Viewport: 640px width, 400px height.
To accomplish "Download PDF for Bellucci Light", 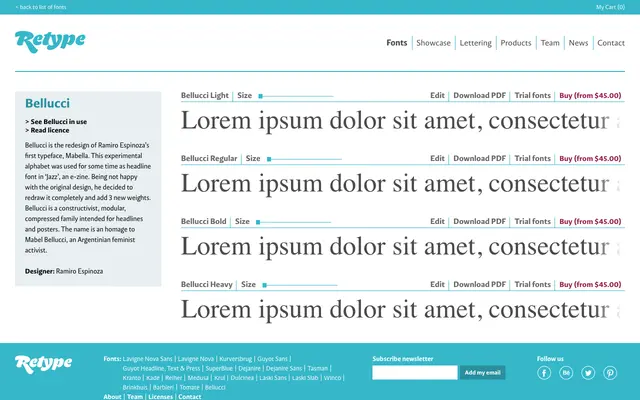I will 480,96.
